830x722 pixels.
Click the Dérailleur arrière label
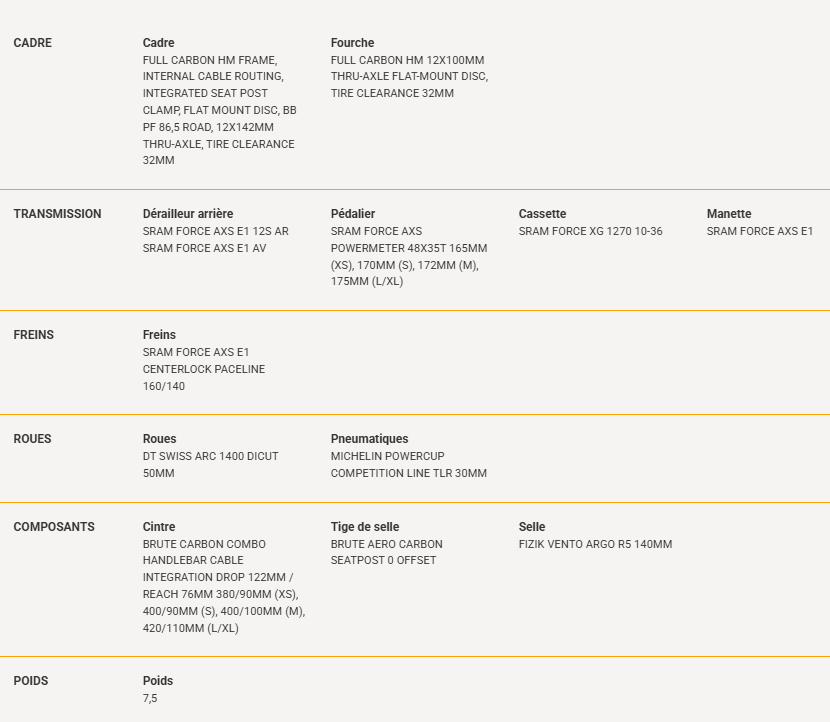pos(188,214)
